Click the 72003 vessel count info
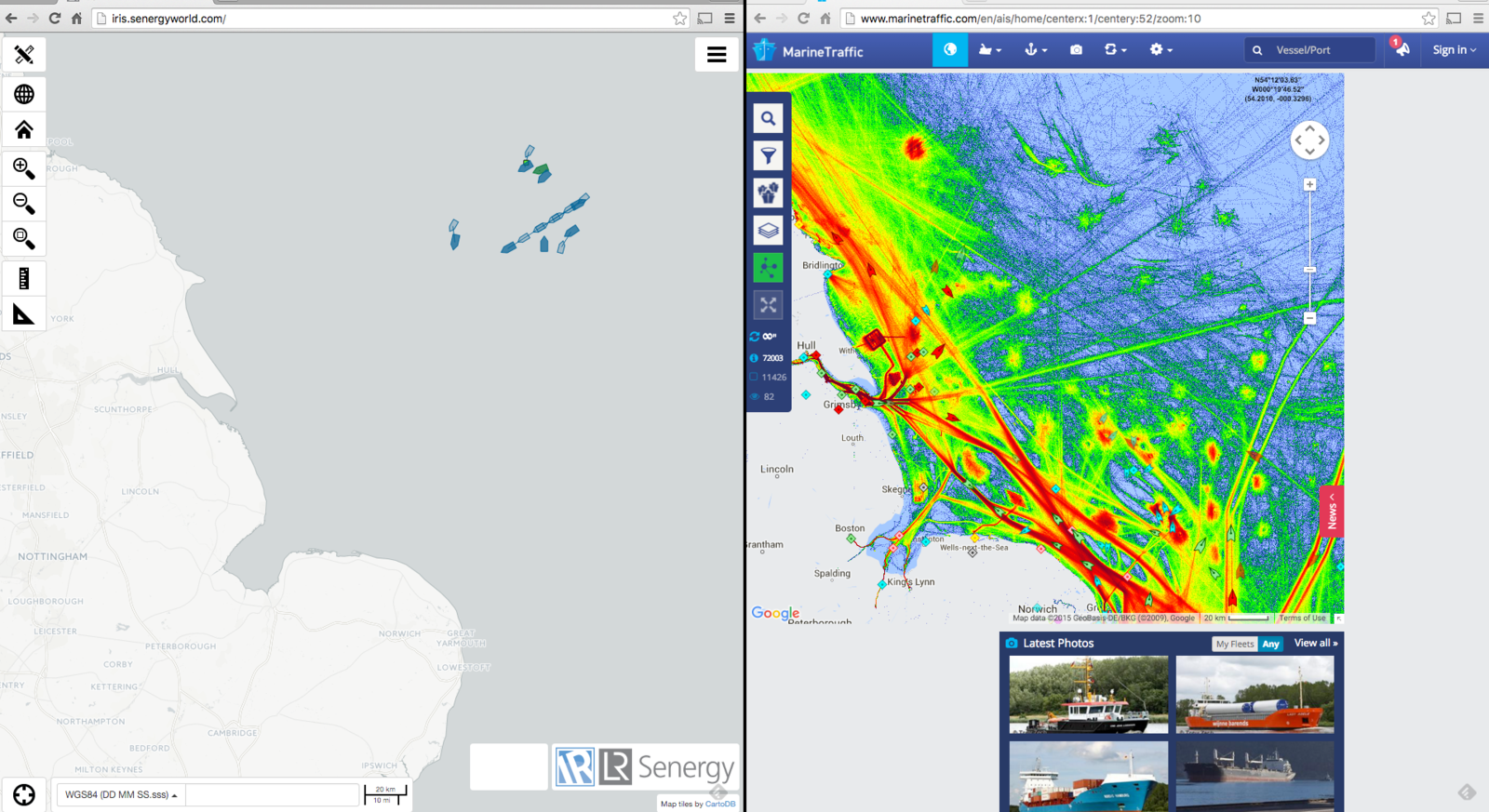 766,358
